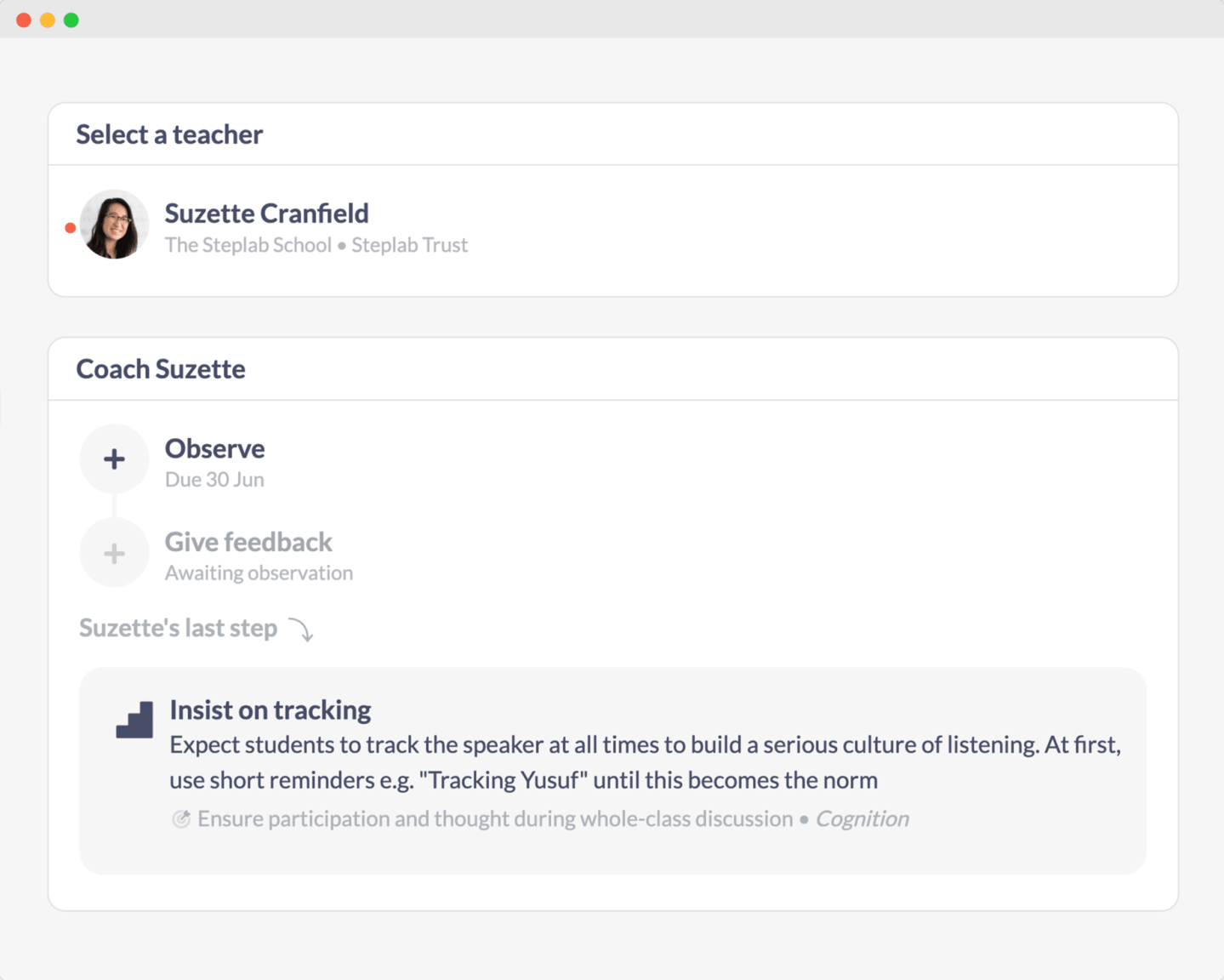The width and height of the screenshot is (1224, 980).
Task: Click The Steplab School • Steplab Trust subtitle
Action: [316, 245]
